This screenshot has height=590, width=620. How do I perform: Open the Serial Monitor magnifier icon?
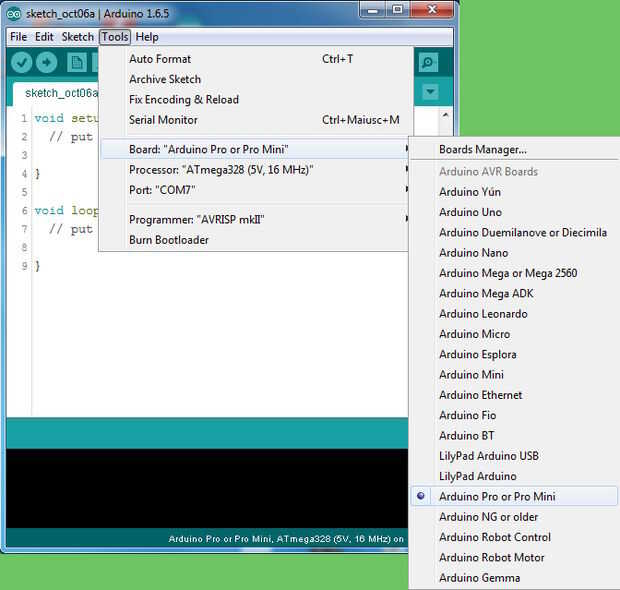(428, 62)
